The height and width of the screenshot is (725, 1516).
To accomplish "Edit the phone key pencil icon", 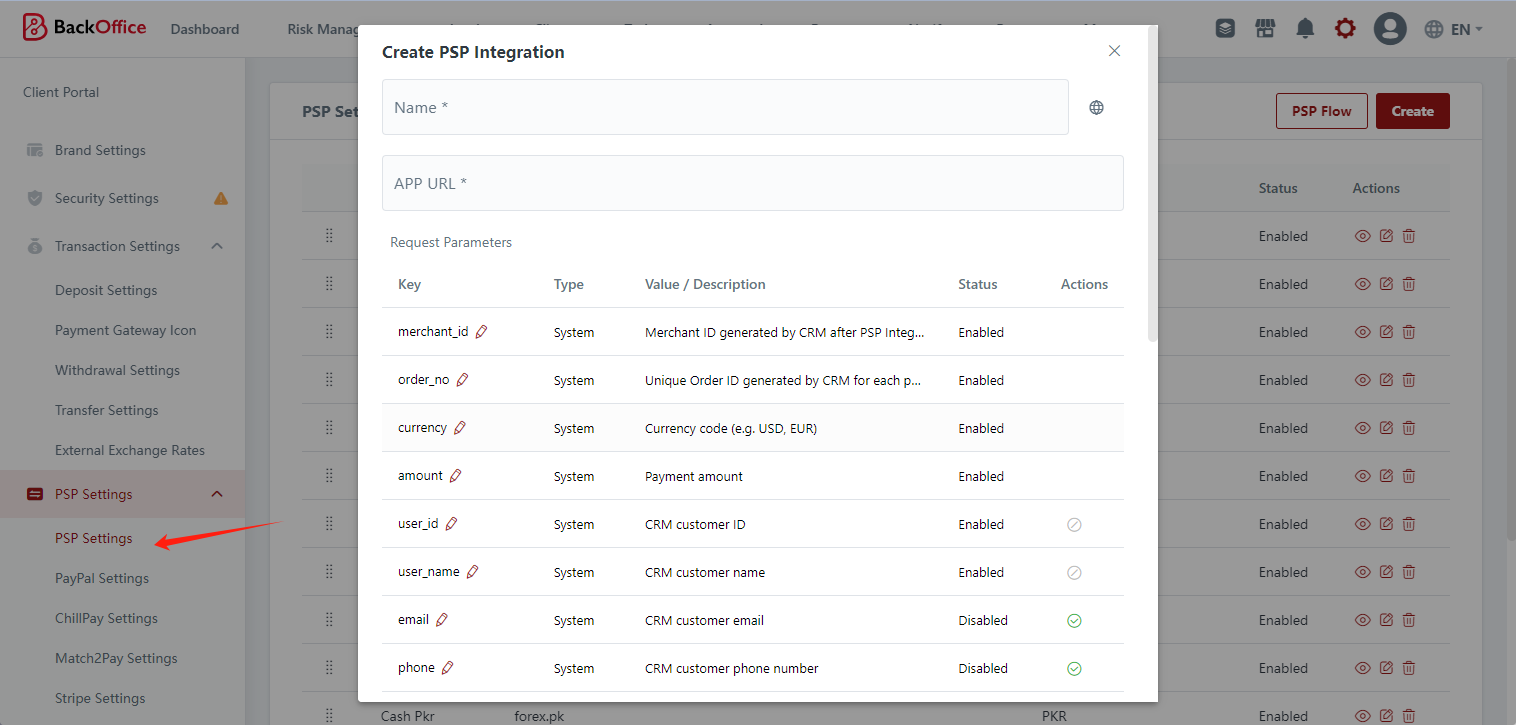I will coord(447,668).
